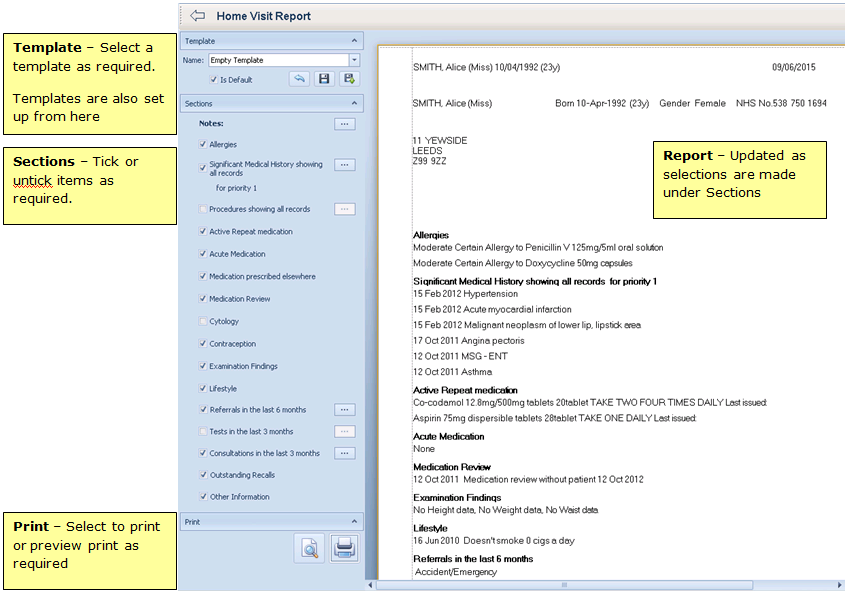Collapse the Sections panel
This screenshot has height=591, width=845.
[354, 103]
